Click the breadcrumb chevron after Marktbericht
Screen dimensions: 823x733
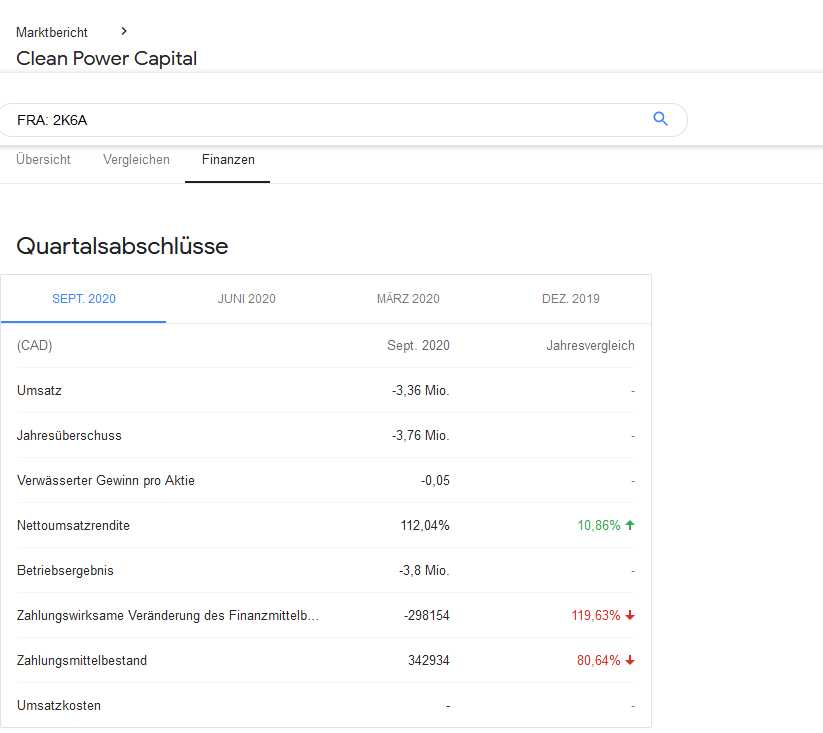click(123, 32)
